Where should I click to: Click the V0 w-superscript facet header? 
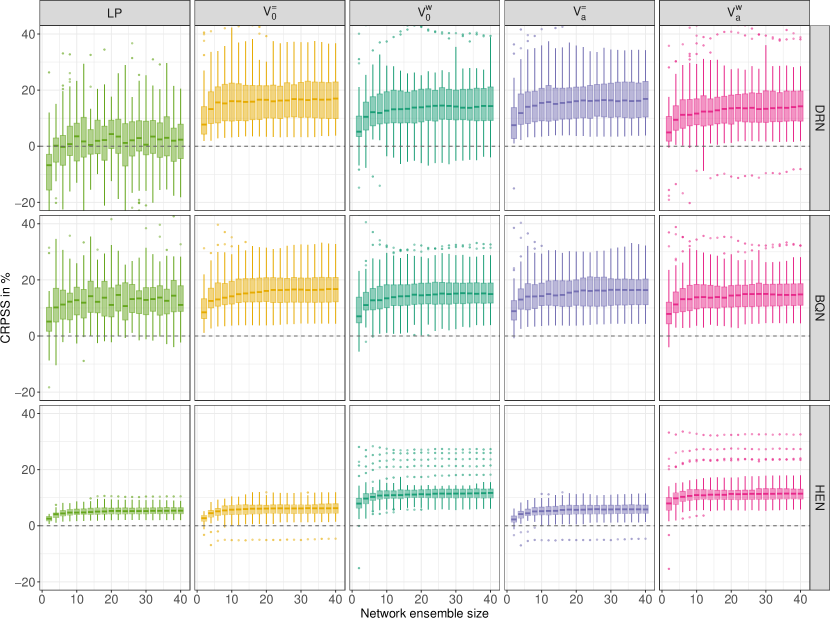pyautogui.click(x=425, y=13)
